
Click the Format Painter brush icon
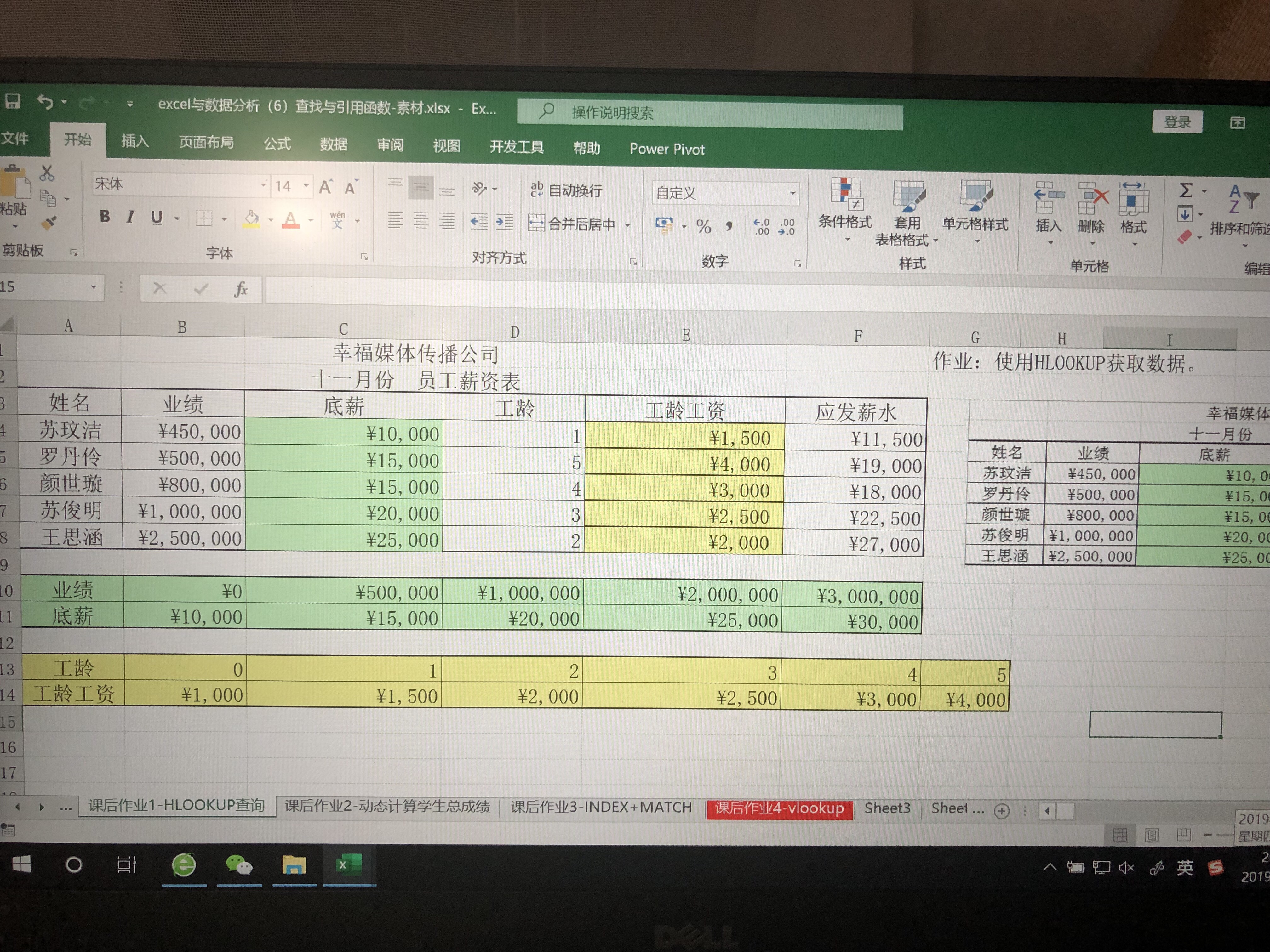[49, 222]
